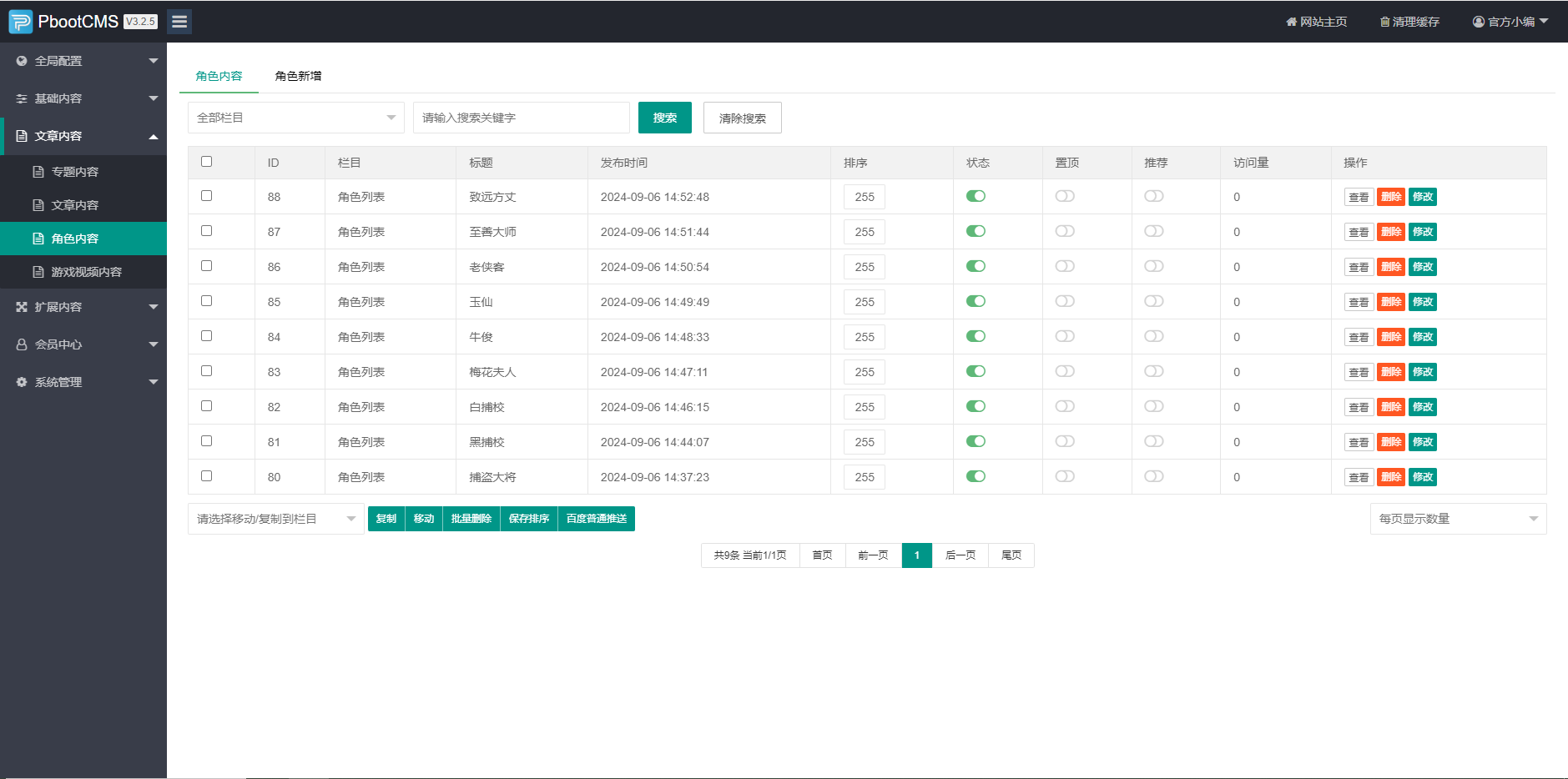The image size is (1568, 779).
Task: Click the green 搜索 button
Action: [x=665, y=118]
